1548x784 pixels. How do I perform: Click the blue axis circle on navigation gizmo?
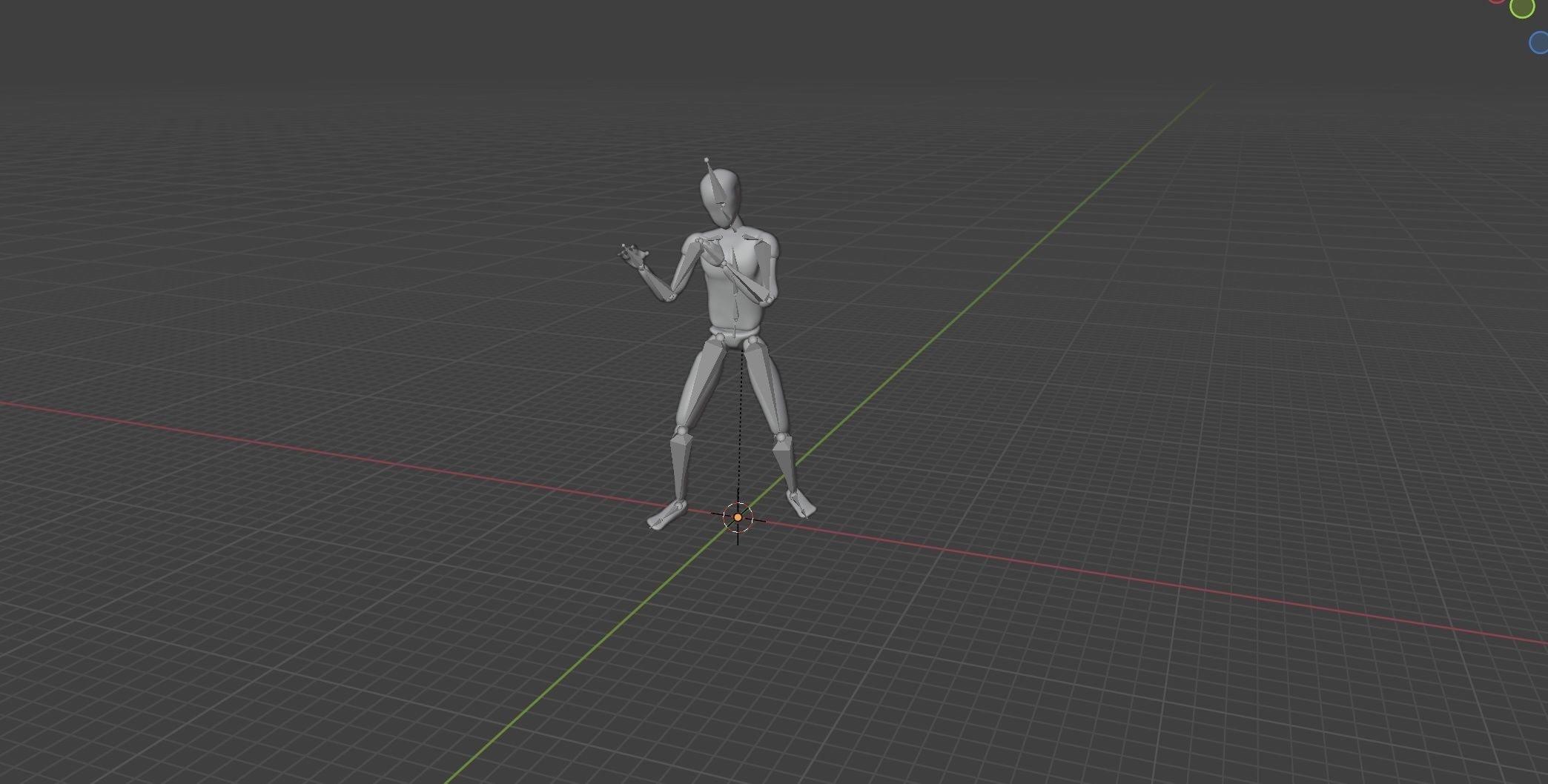(x=1540, y=43)
